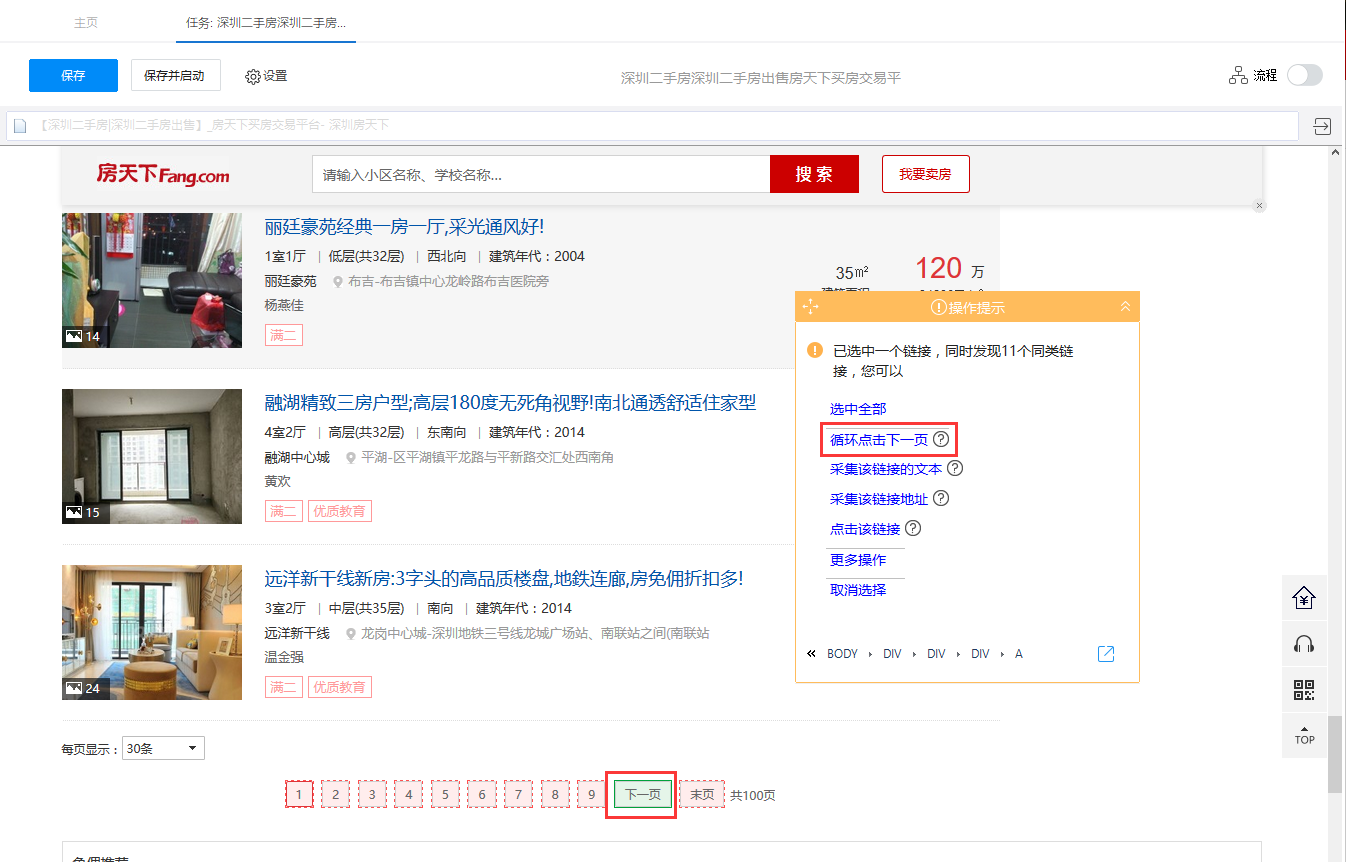Click the exit arrow icon beside address bar

[1322, 126]
